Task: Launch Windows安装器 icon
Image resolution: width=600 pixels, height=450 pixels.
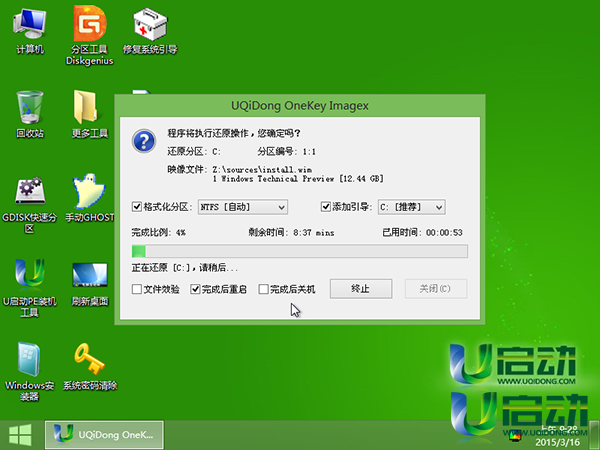Action: (x=29, y=371)
